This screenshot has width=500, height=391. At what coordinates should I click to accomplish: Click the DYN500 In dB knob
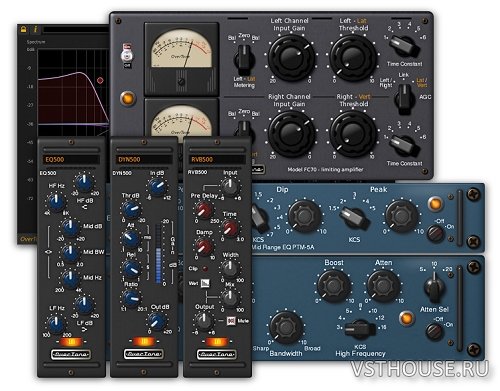point(157,187)
